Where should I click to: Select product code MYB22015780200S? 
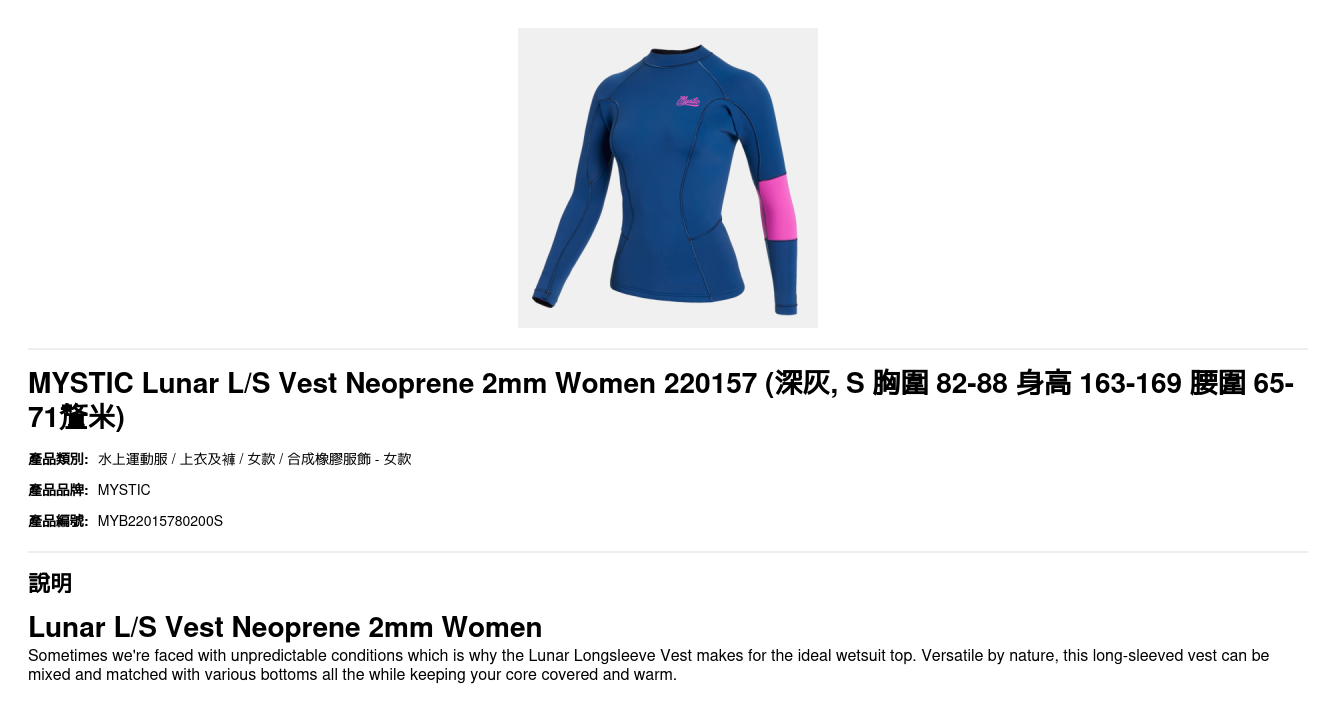pos(160,521)
